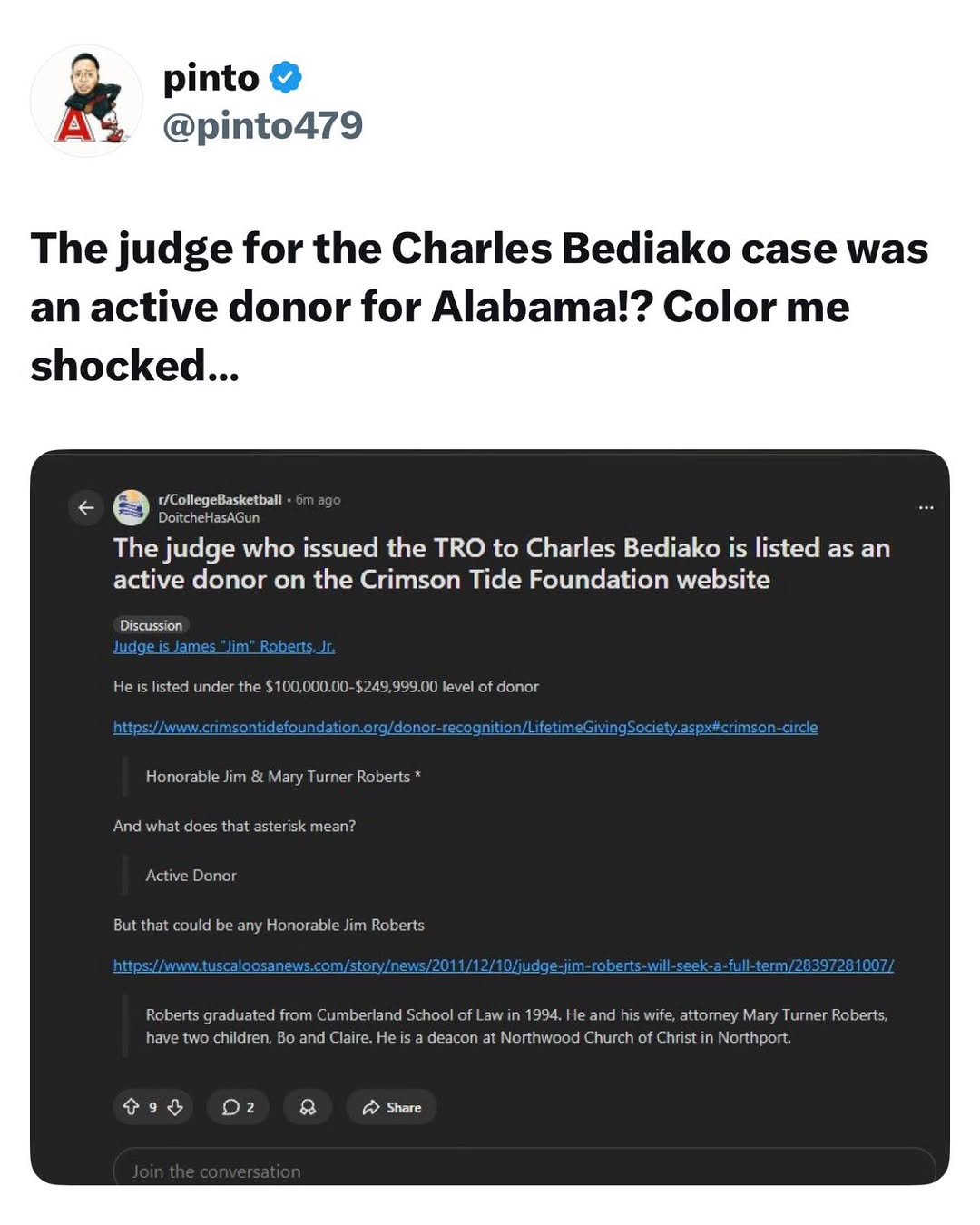Open the three-dot post options menu

tap(926, 507)
